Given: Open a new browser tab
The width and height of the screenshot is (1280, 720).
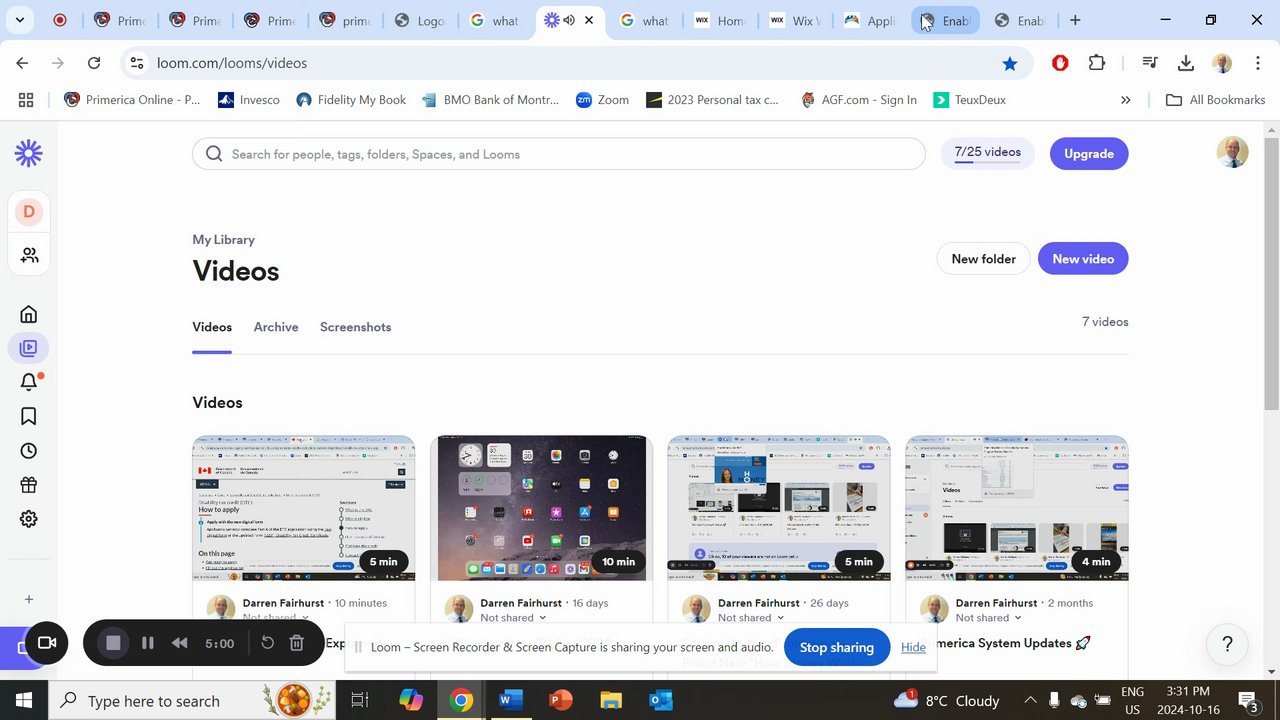Looking at the screenshot, I should 1075,20.
